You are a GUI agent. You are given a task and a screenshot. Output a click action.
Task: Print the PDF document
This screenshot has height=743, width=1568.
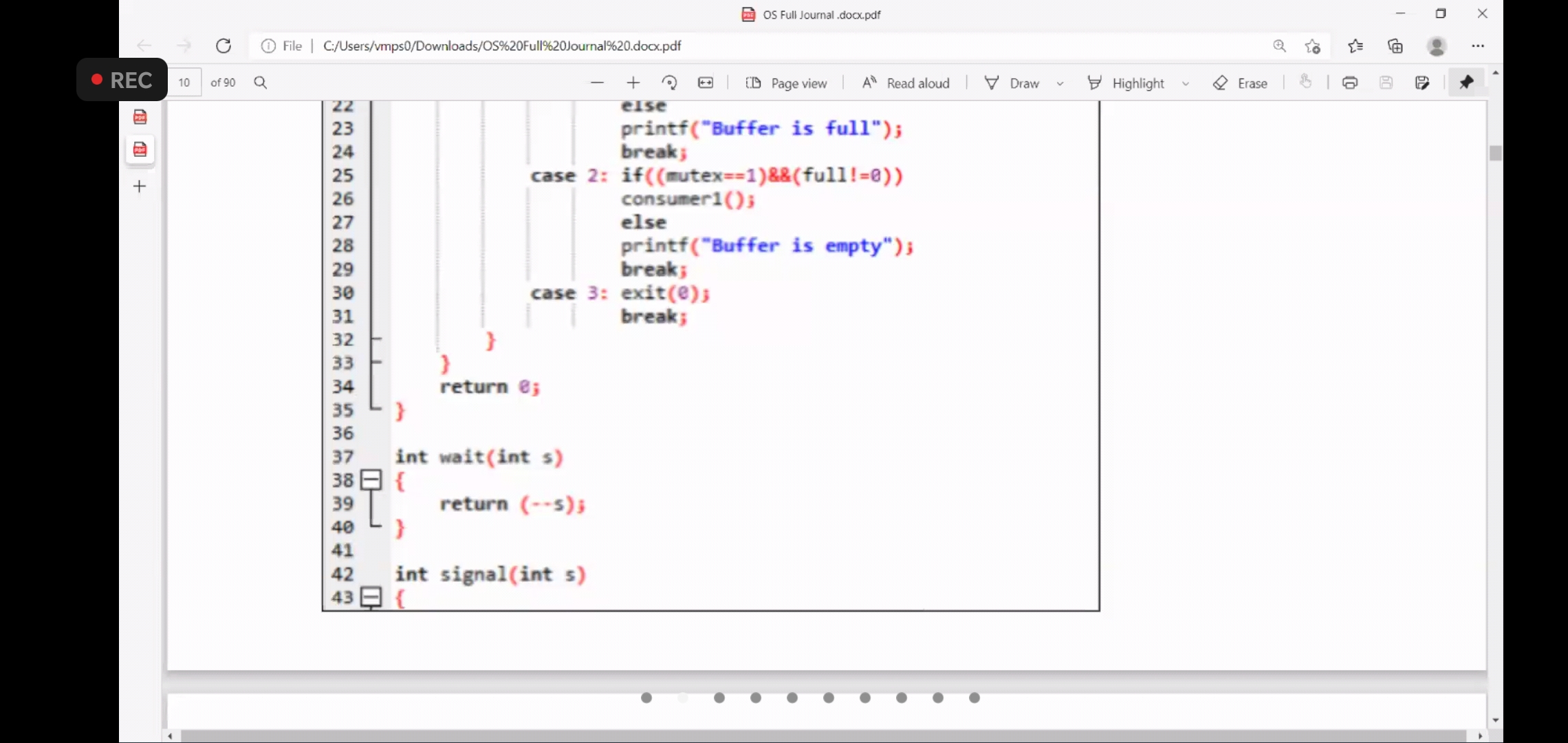pos(1350,83)
